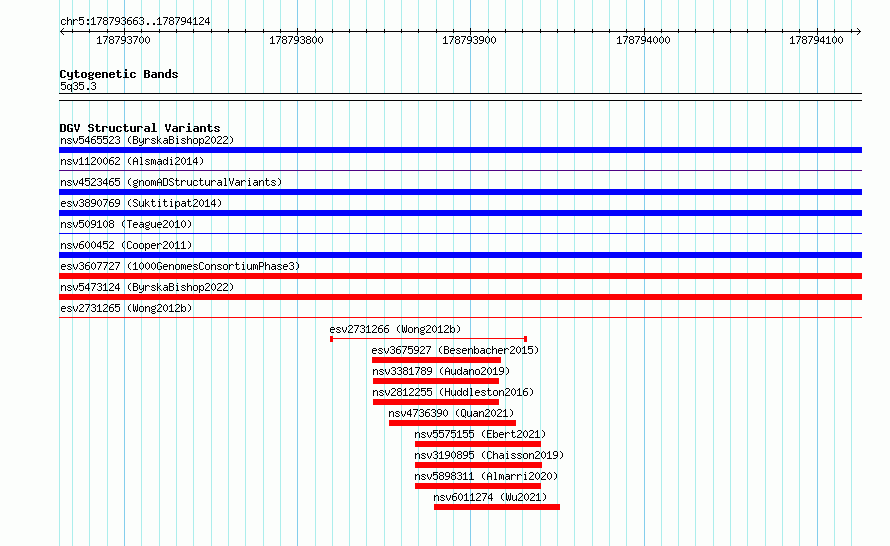Click the right arrow end of ruler

click(858, 32)
